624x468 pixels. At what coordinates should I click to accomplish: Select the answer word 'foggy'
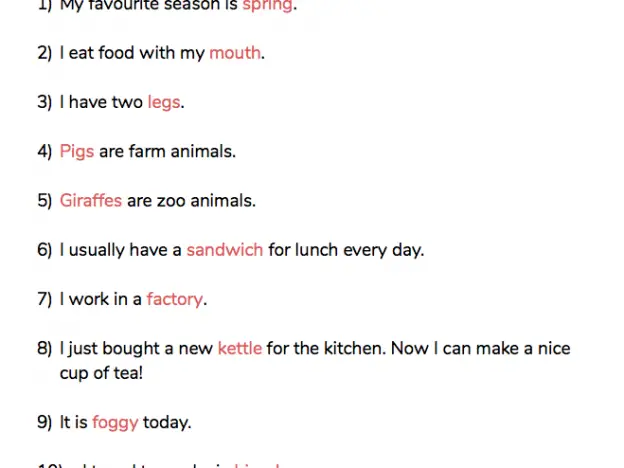pos(115,423)
